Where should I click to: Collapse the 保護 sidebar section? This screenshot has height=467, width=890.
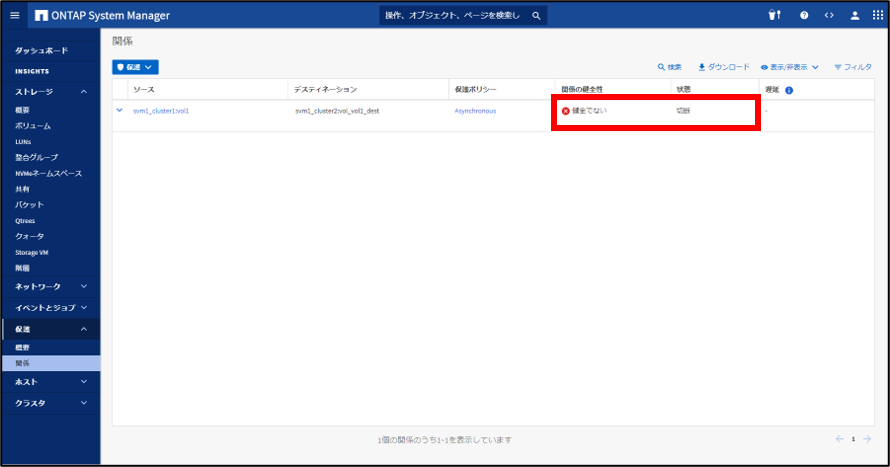[x=51, y=329]
